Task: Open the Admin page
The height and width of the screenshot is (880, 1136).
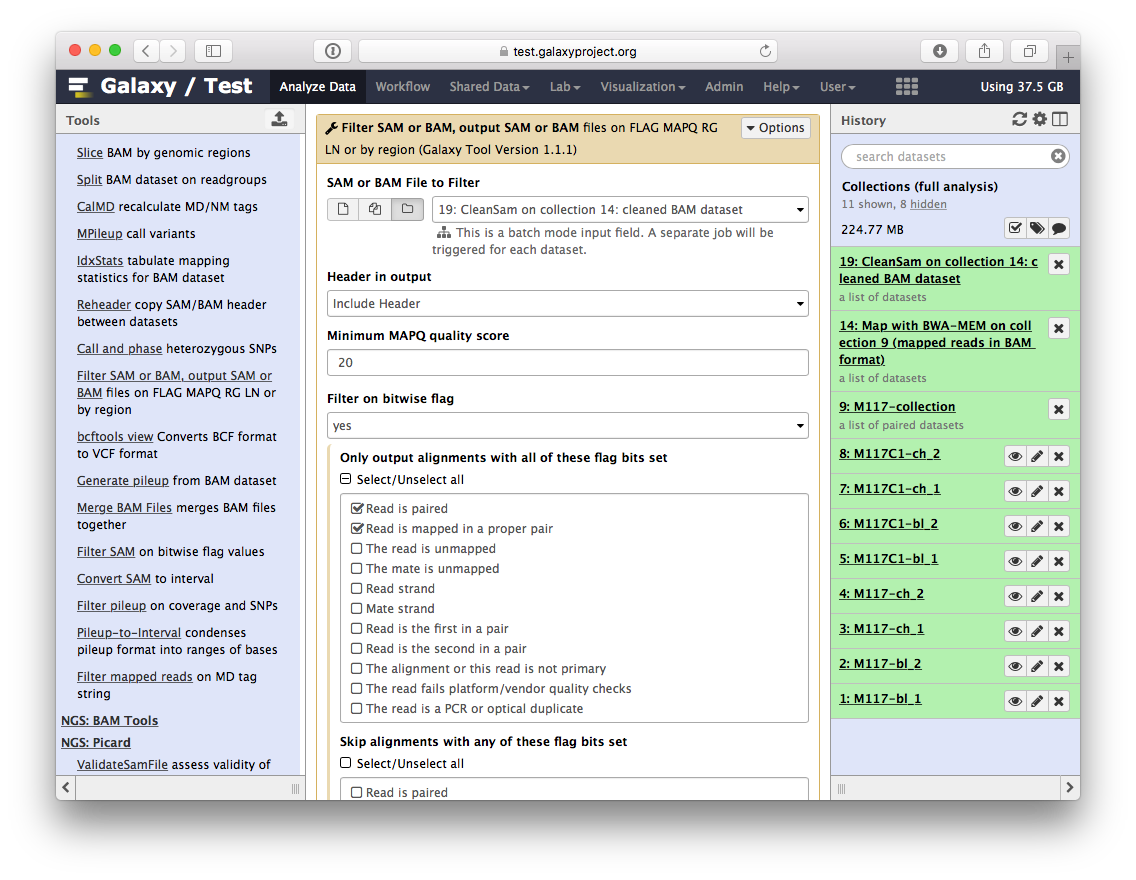Action: pyautogui.click(x=724, y=86)
